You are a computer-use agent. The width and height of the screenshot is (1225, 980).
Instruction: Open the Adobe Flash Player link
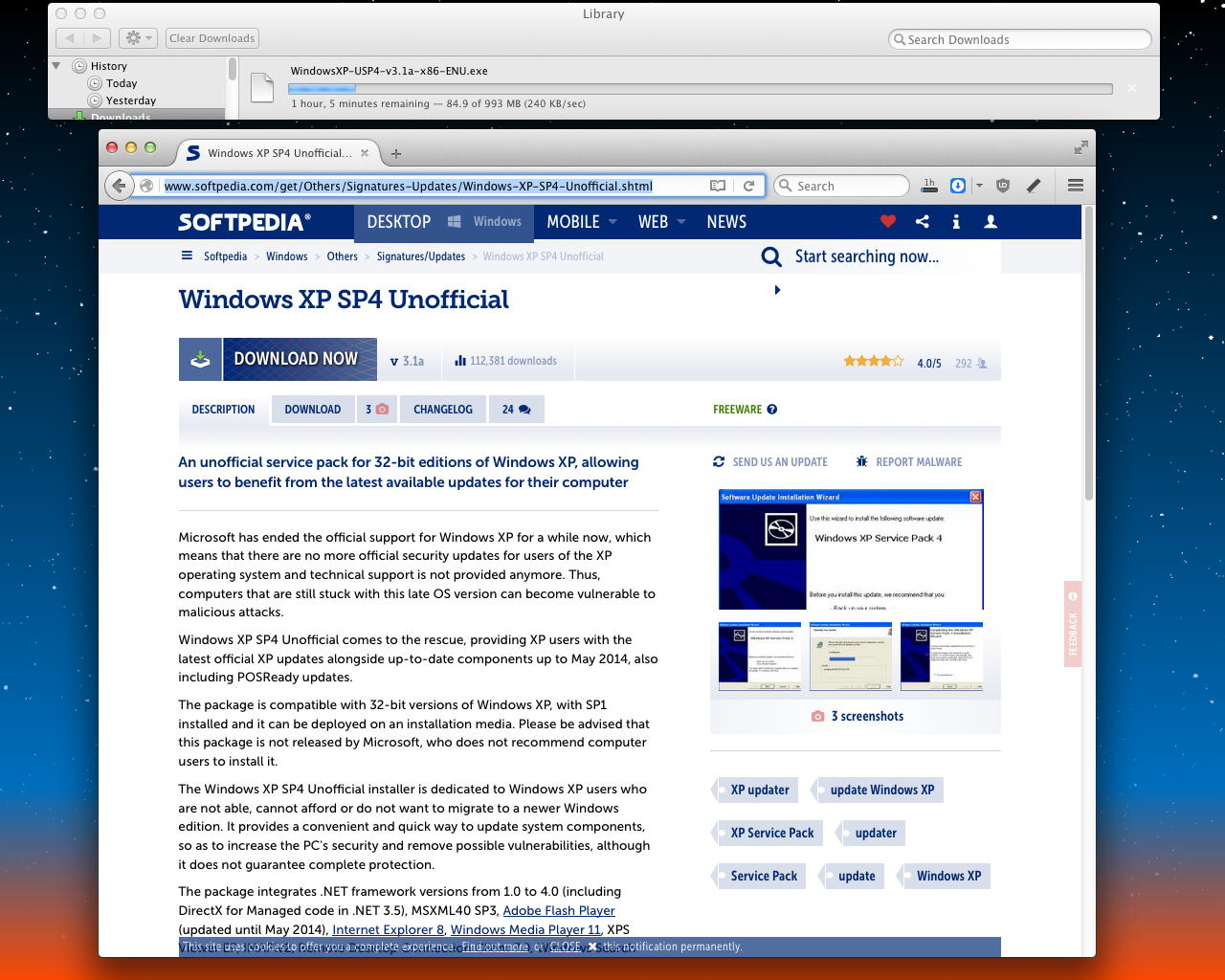[559, 911]
